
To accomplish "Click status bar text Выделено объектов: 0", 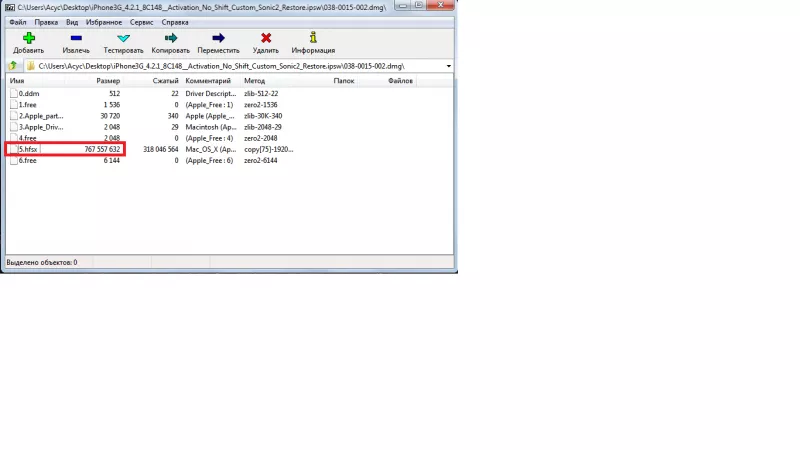I will 42,262.
